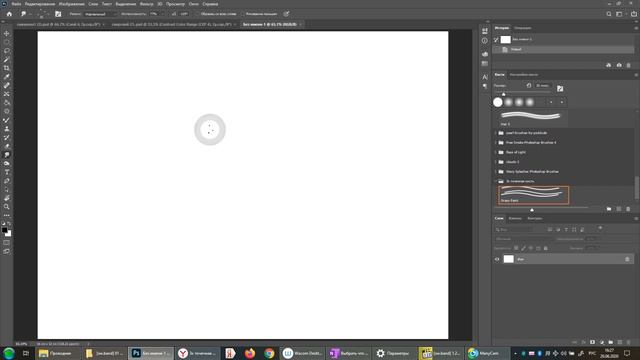Toggle Quick Mask mode icon
The width and height of the screenshot is (640, 360).
click(x=7, y=243)
